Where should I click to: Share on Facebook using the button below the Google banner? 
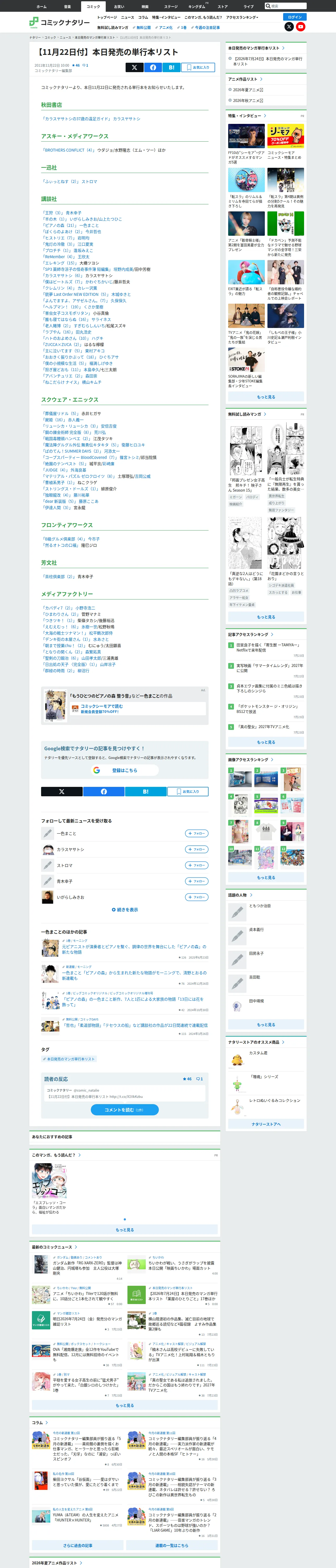click(x=104, y=791)
